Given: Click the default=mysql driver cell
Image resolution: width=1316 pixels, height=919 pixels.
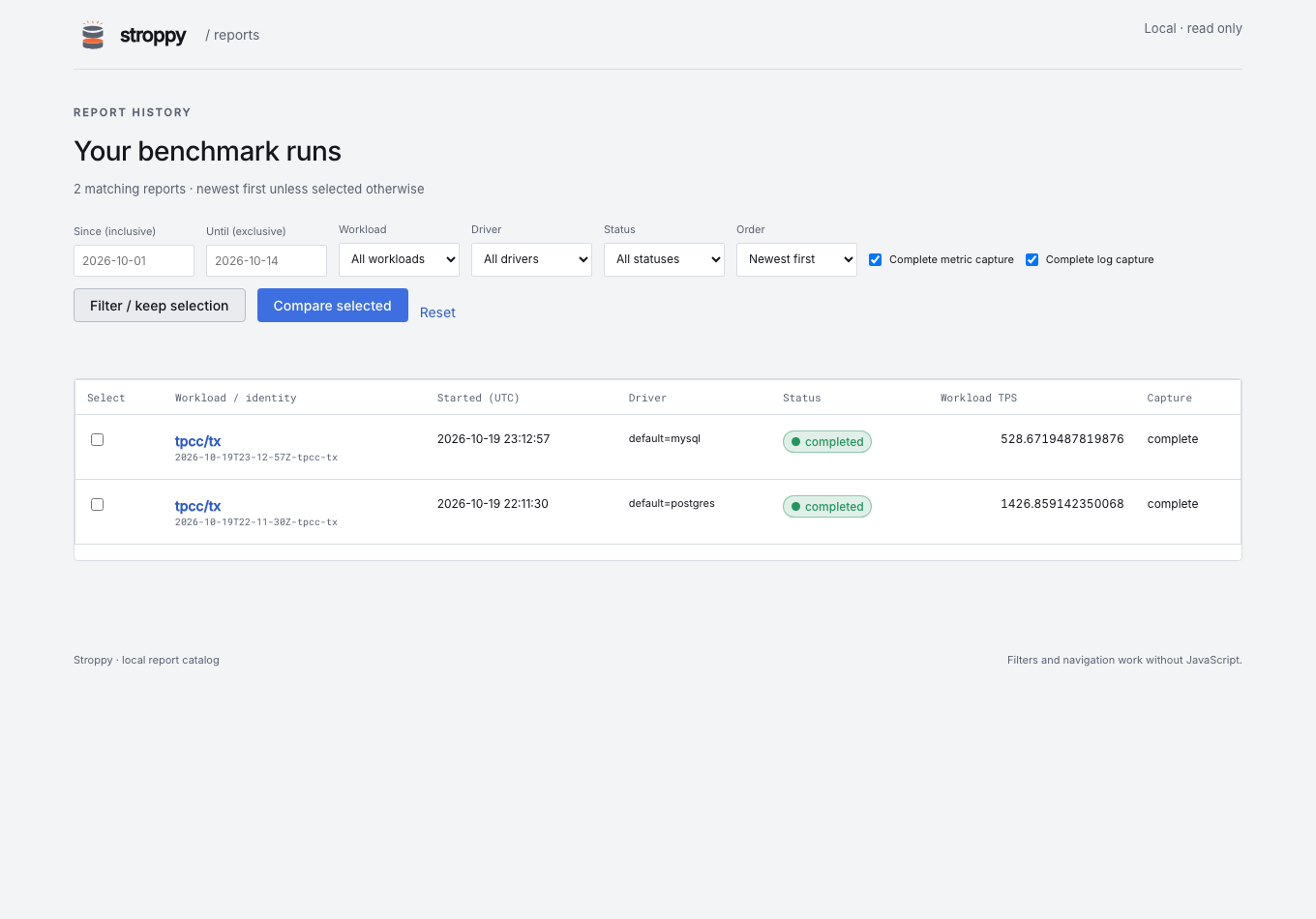Looking at the screenshot, I should tap(664, 438).
